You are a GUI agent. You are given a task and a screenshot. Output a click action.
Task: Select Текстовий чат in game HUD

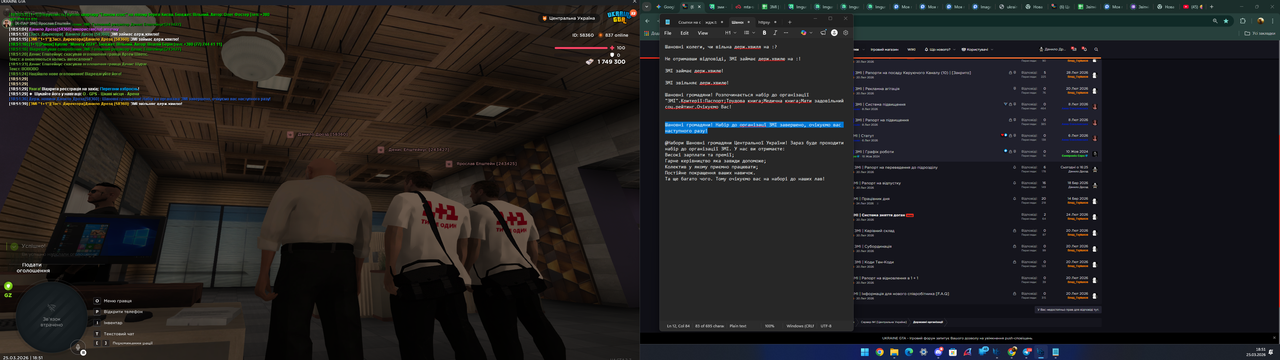(x=118, y=334)
